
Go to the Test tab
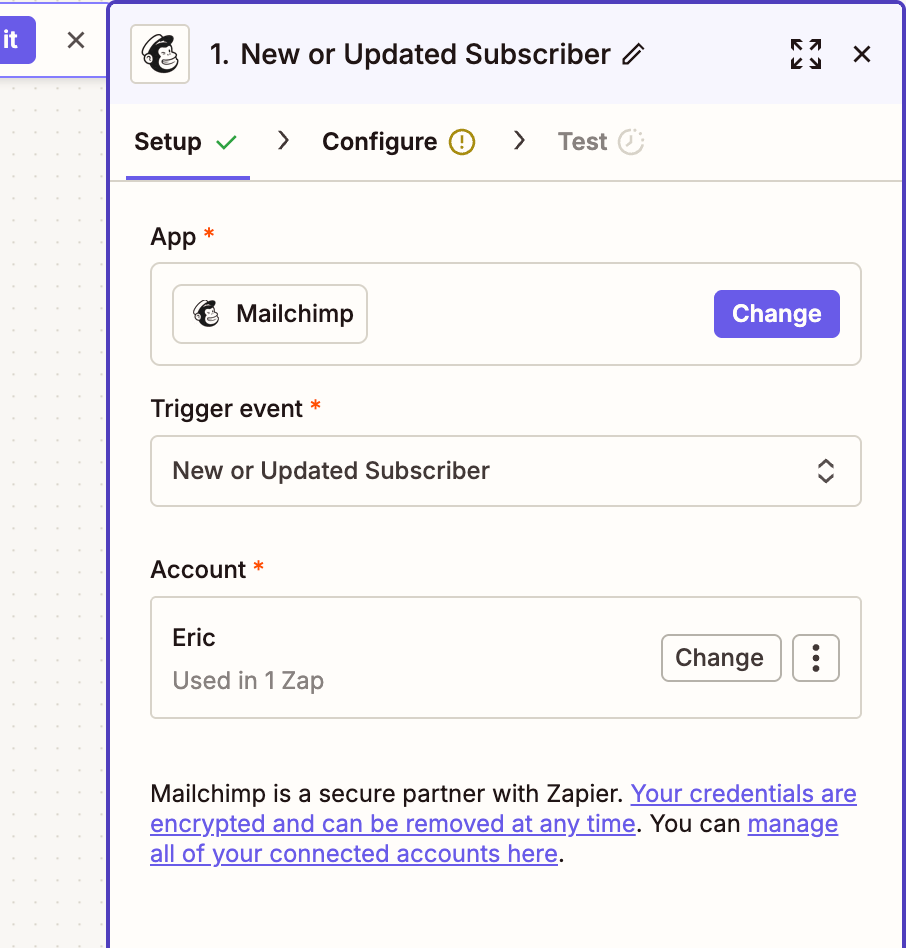pyautogui.click(x=583, y=142)
